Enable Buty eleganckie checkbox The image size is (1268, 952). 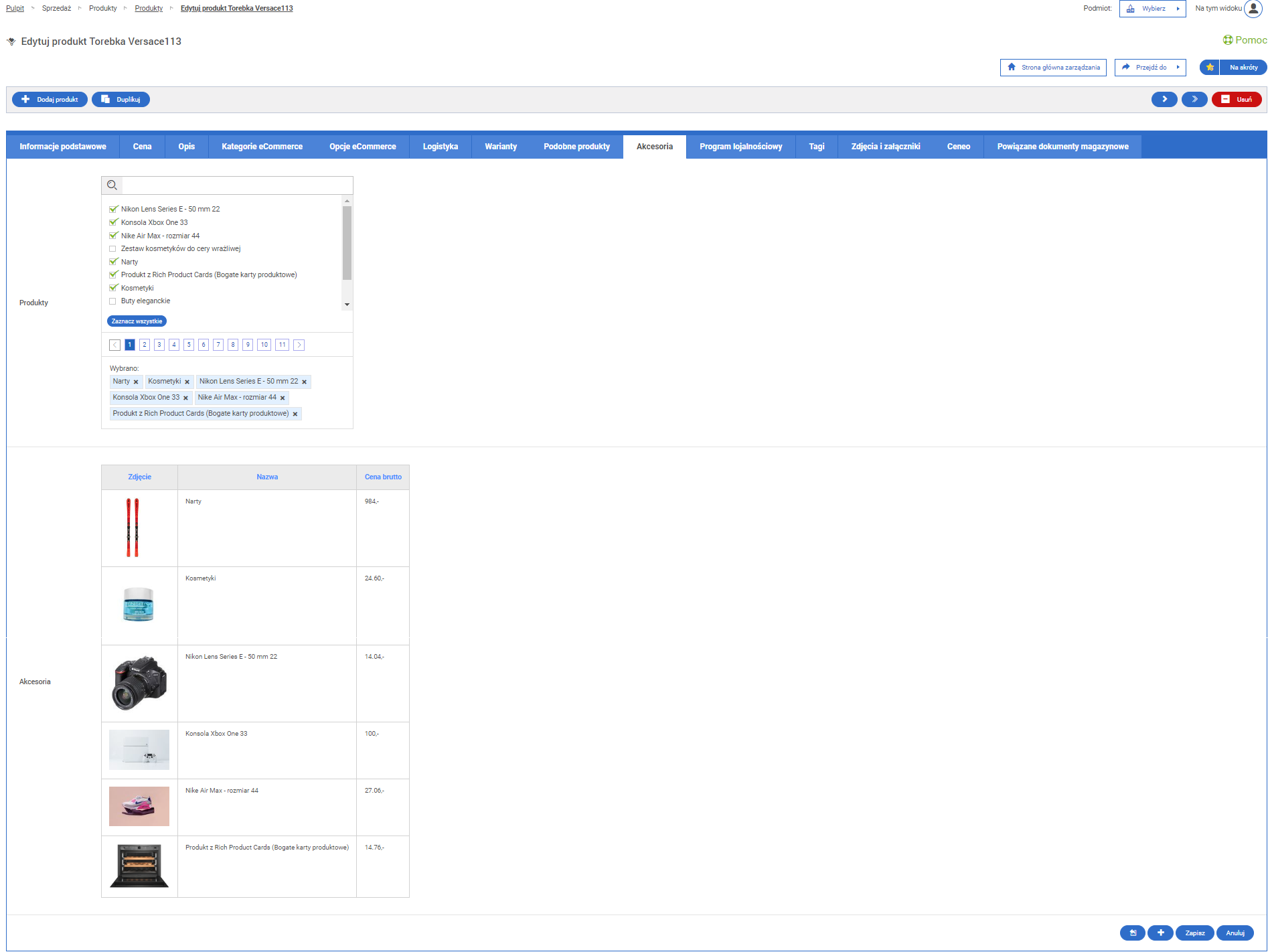click(112, 301)
